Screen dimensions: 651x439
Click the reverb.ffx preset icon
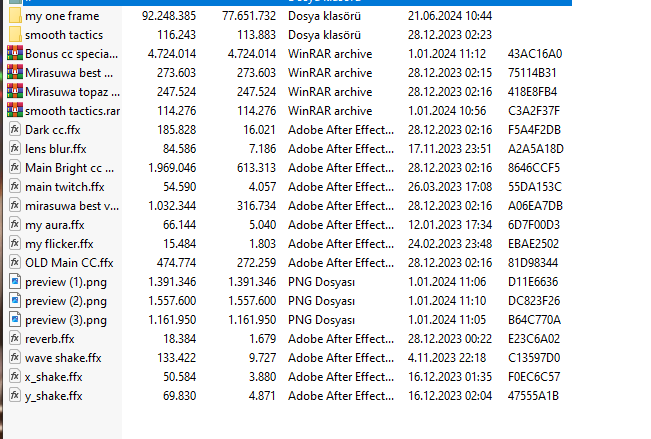tap(15, 338)
